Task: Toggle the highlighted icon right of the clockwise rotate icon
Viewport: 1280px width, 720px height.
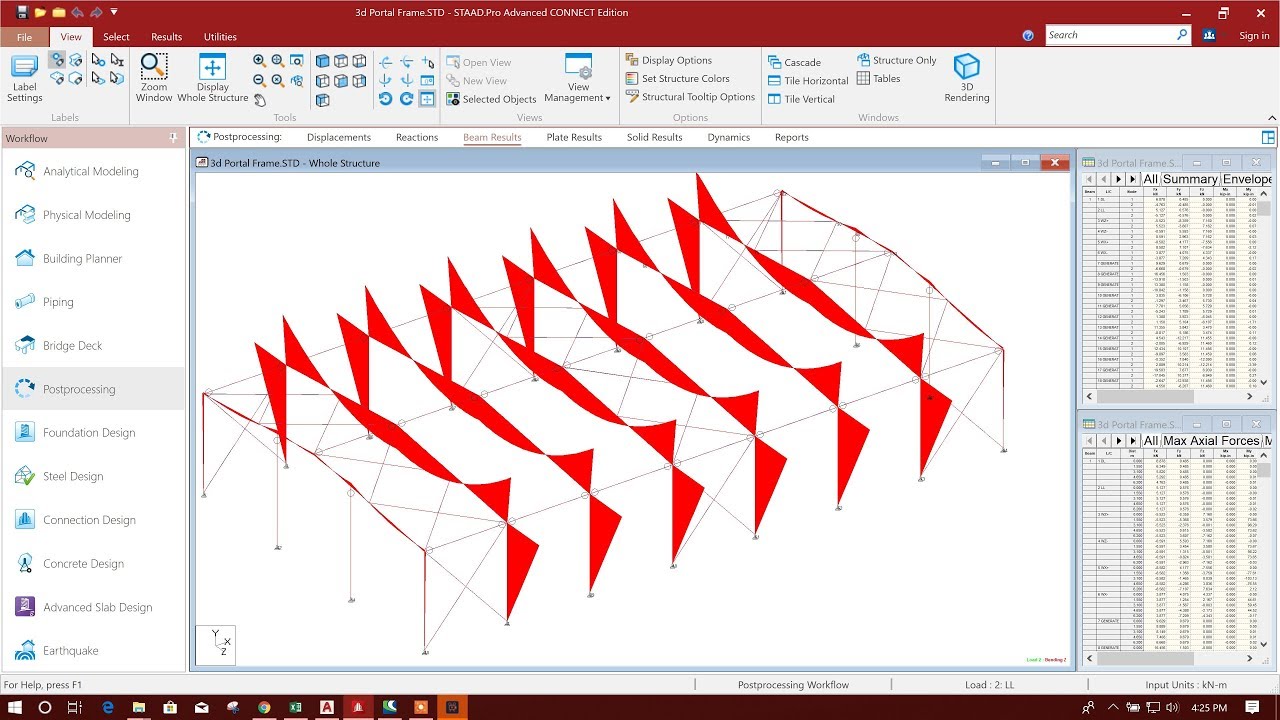Action: click(x=427, y=99)
